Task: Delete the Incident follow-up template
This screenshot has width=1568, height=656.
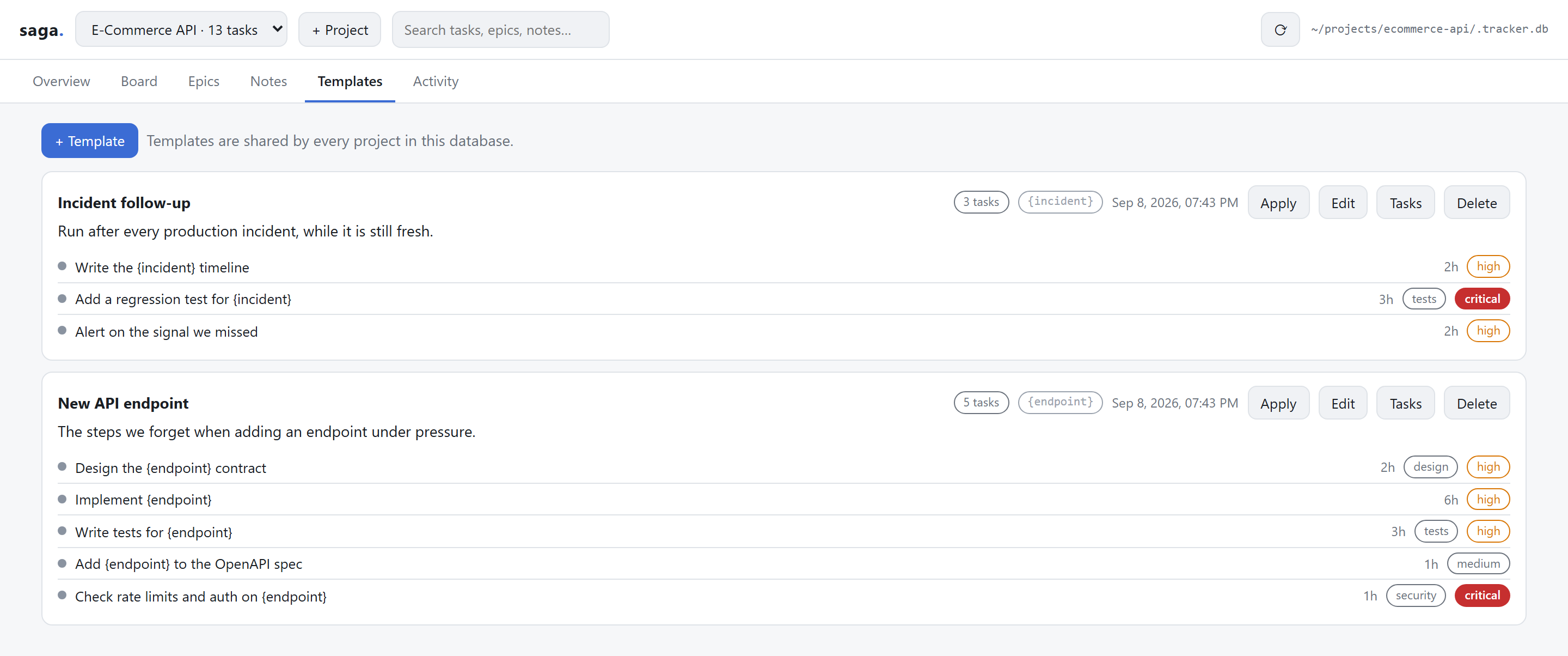Action: click(1477, 203)
